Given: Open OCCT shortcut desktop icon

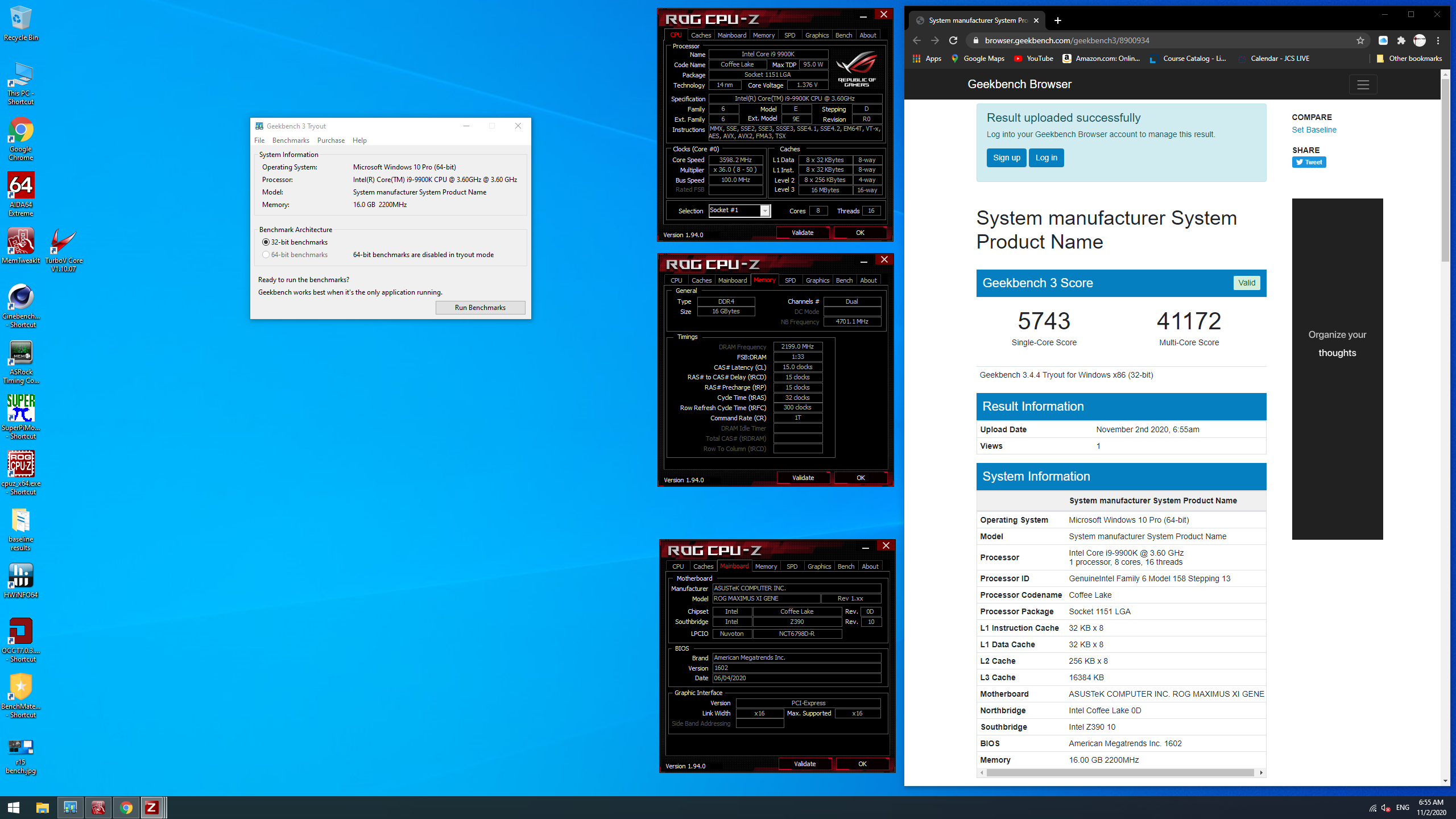Looking at the screenshot, I should [x=21, y=640].
